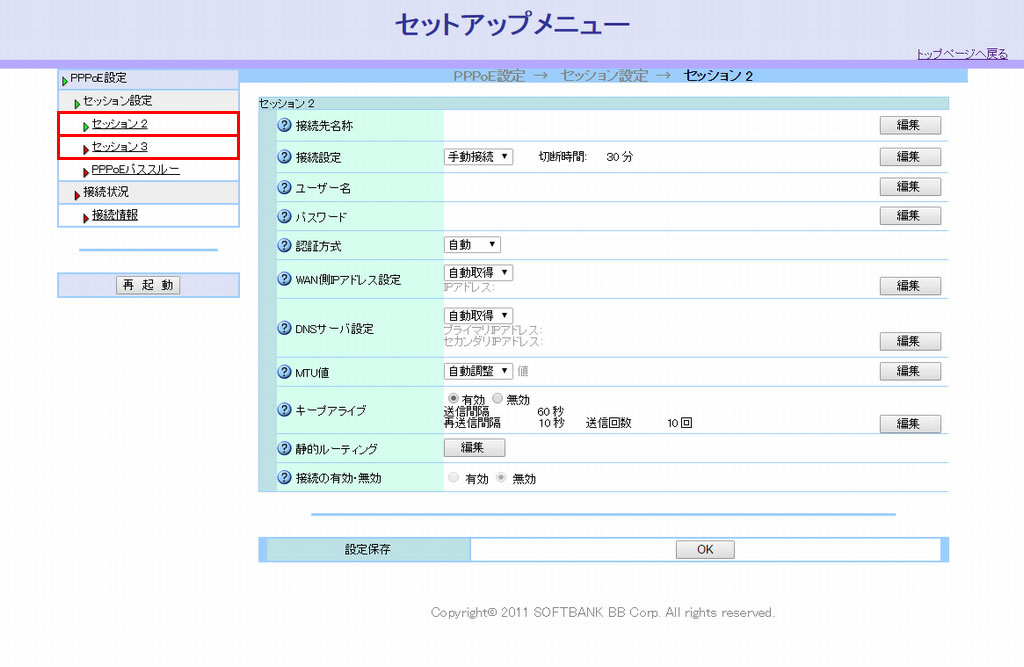1024x667 pixels.
Task: Click help icon beside 接続先名称
Action: [284, 126]
